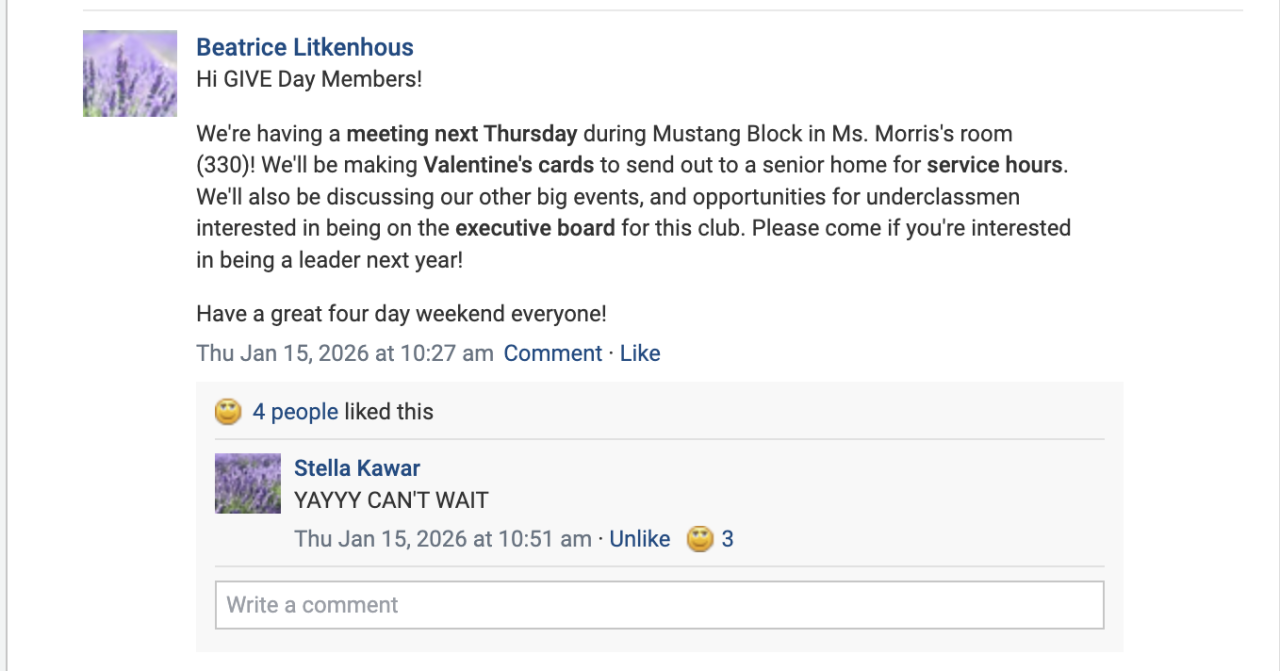Click in the 'Write a comment' field
The width and height of the screenshot is (1280, 671).
pos(659,605)
